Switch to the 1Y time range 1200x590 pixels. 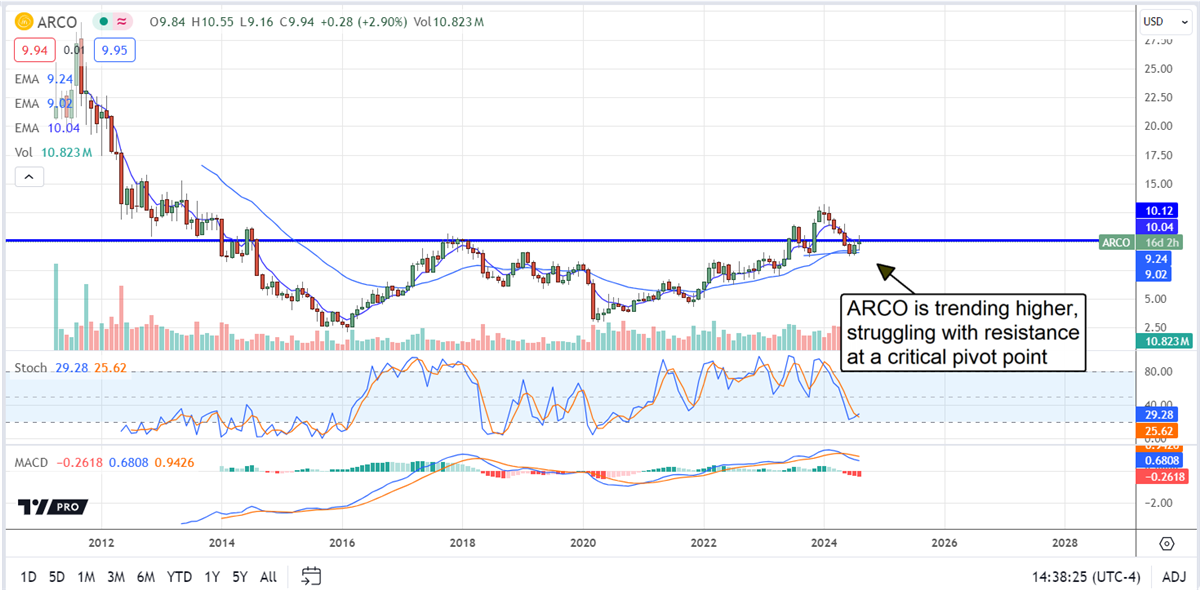211,576
